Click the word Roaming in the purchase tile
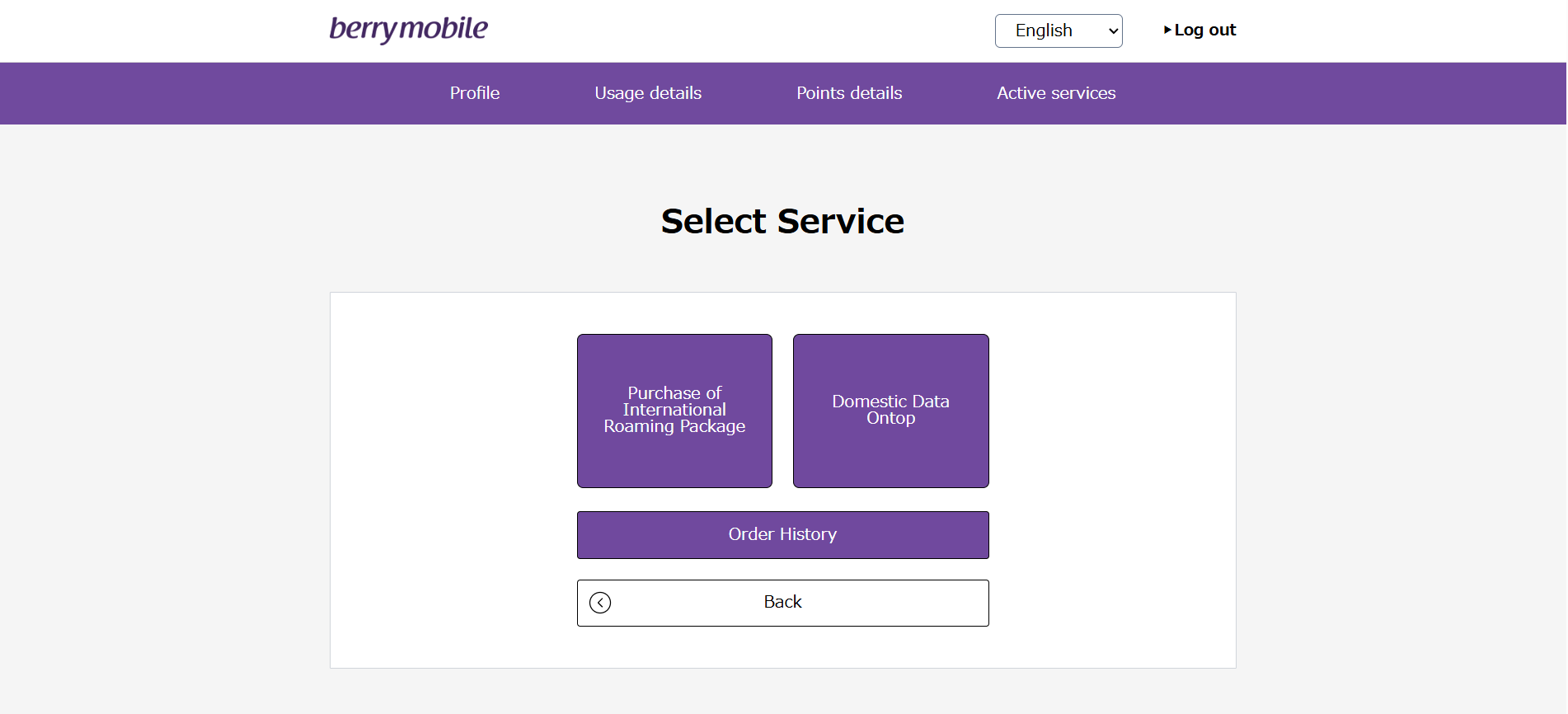This screenshot has height=714, width=1568. 639,426
